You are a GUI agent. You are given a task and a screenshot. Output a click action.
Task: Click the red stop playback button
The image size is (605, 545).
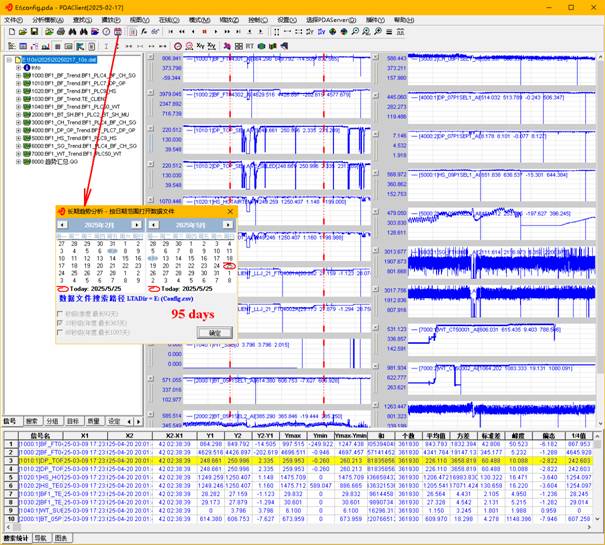(x=205, y=32)
